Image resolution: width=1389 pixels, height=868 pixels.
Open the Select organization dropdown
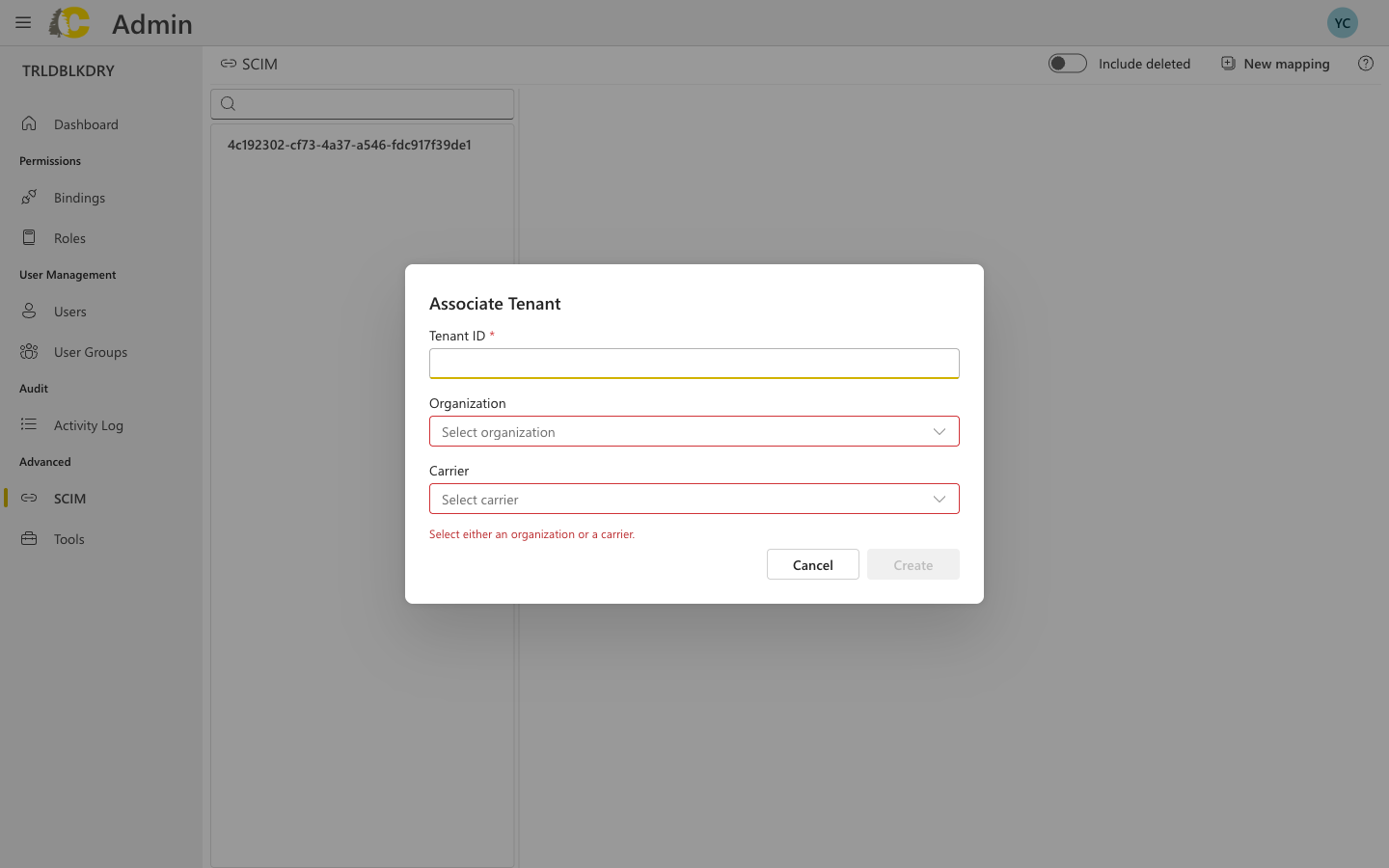pyautogui.click(x=694, y=431)
